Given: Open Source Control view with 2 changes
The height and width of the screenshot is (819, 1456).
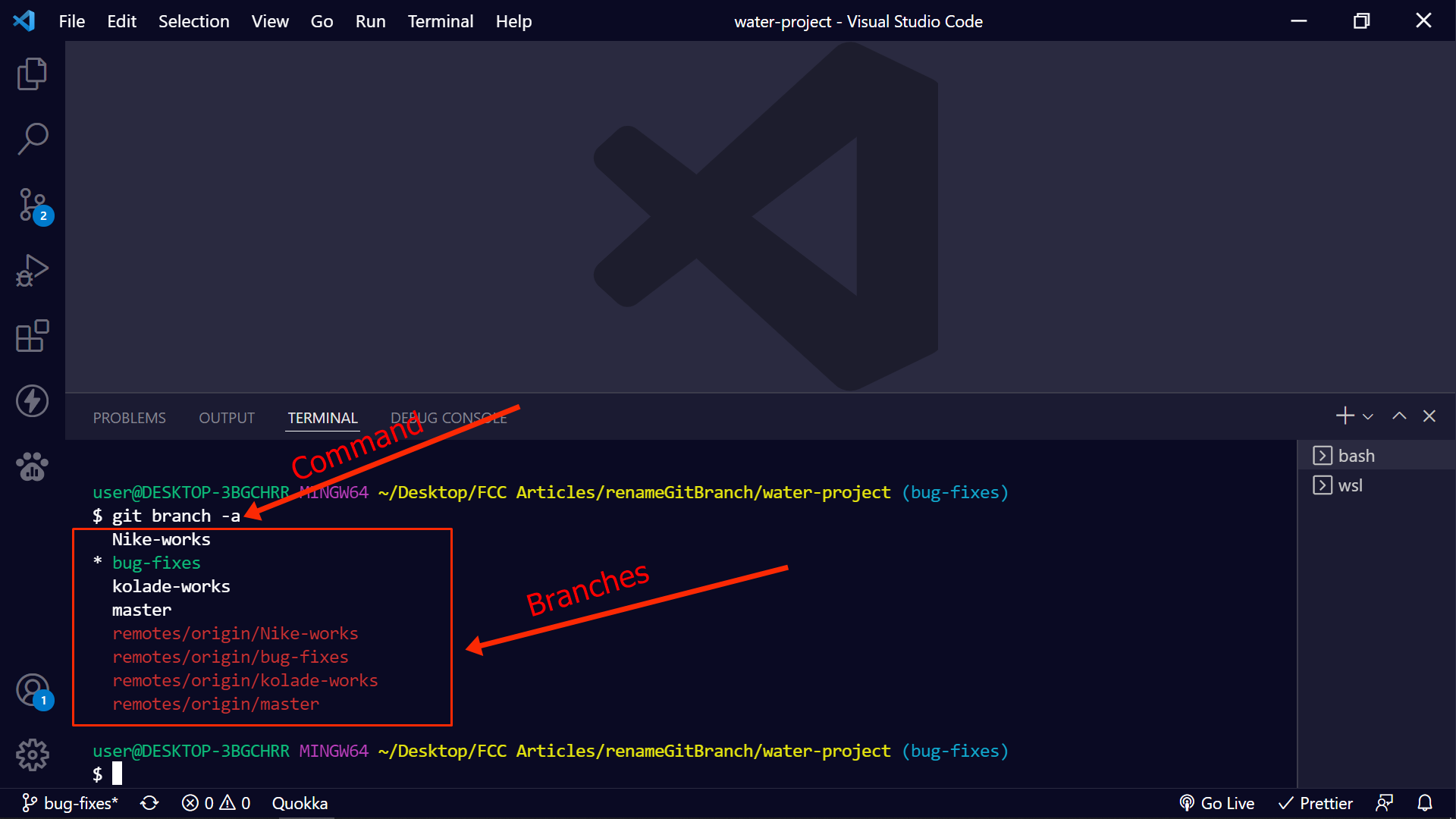Looking at the screenshot, I should click(33, 205).
